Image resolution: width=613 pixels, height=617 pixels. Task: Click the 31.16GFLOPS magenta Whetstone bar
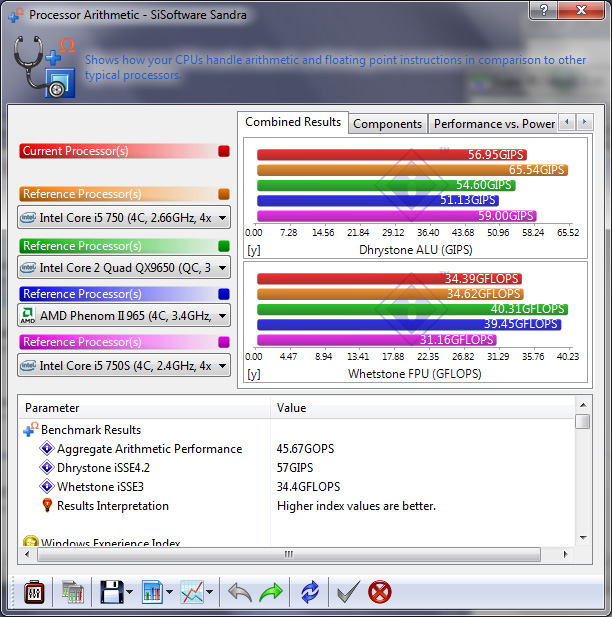tap(377, 340)
